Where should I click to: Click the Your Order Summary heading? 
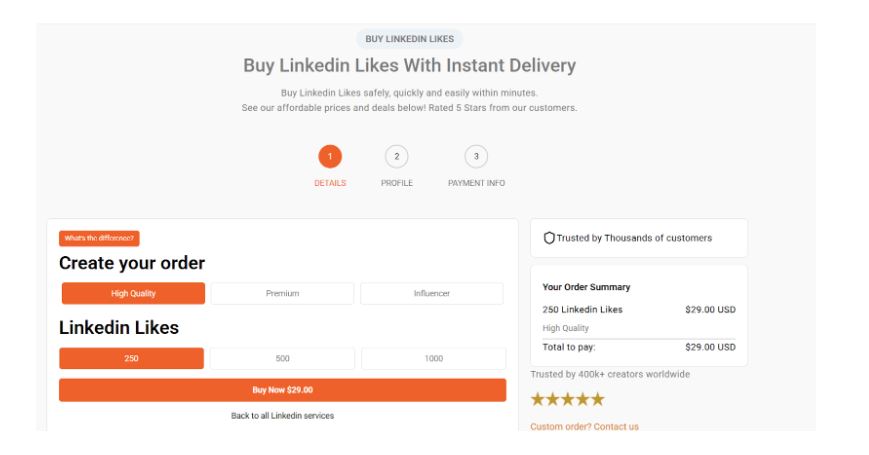click(x=586, y=287)
